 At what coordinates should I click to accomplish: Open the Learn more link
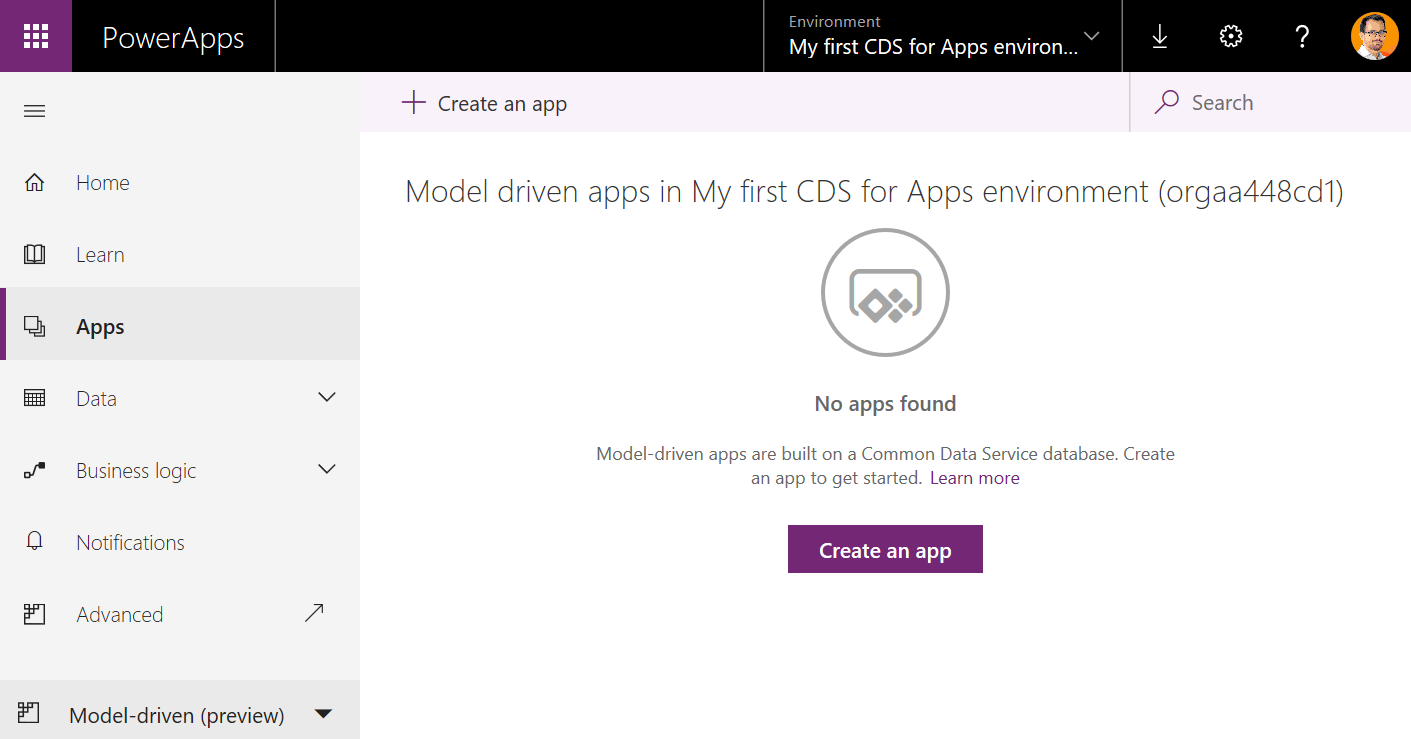(974, 478)
